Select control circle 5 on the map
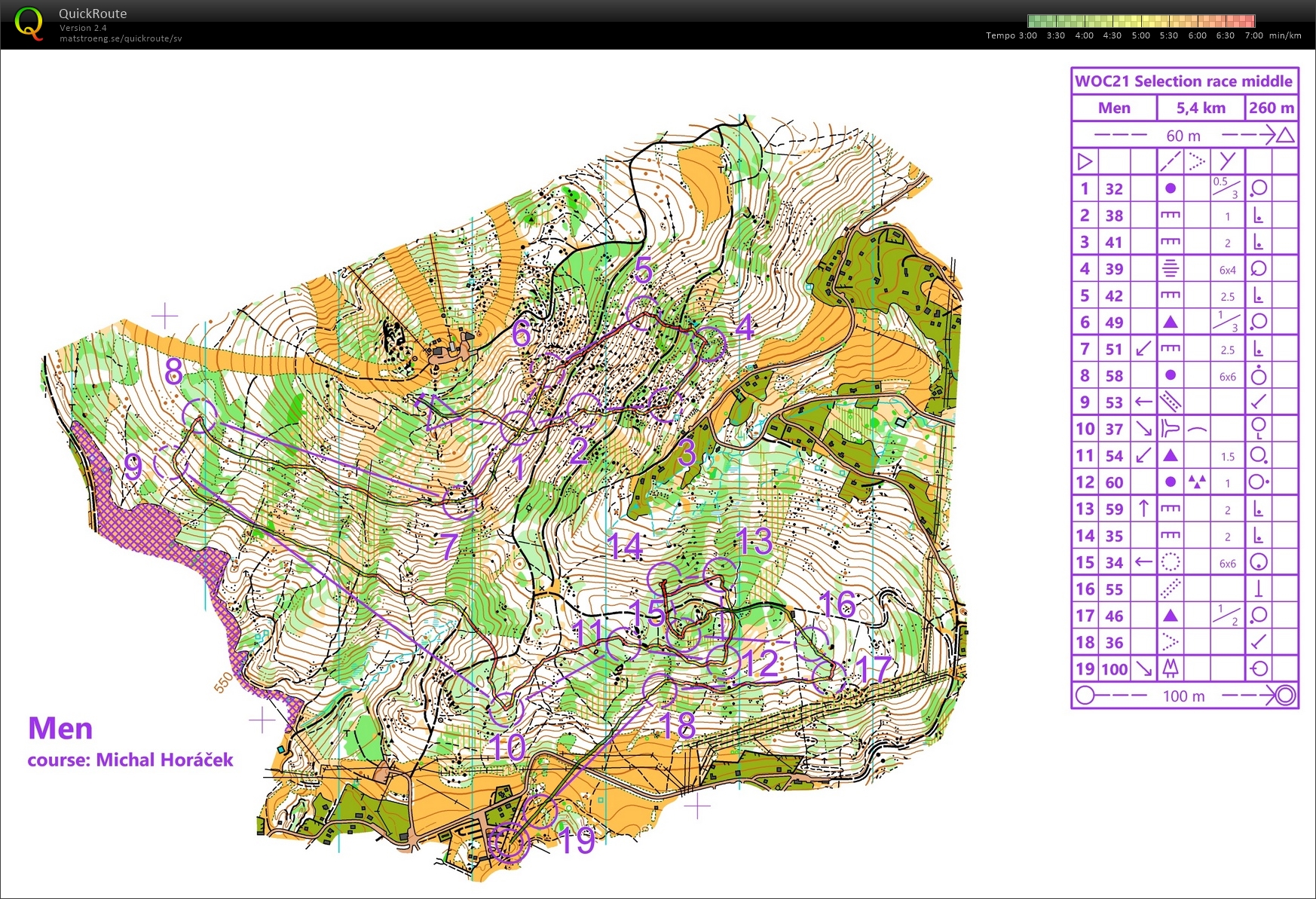The image size is (1316, 899). [x=644, y=313]
